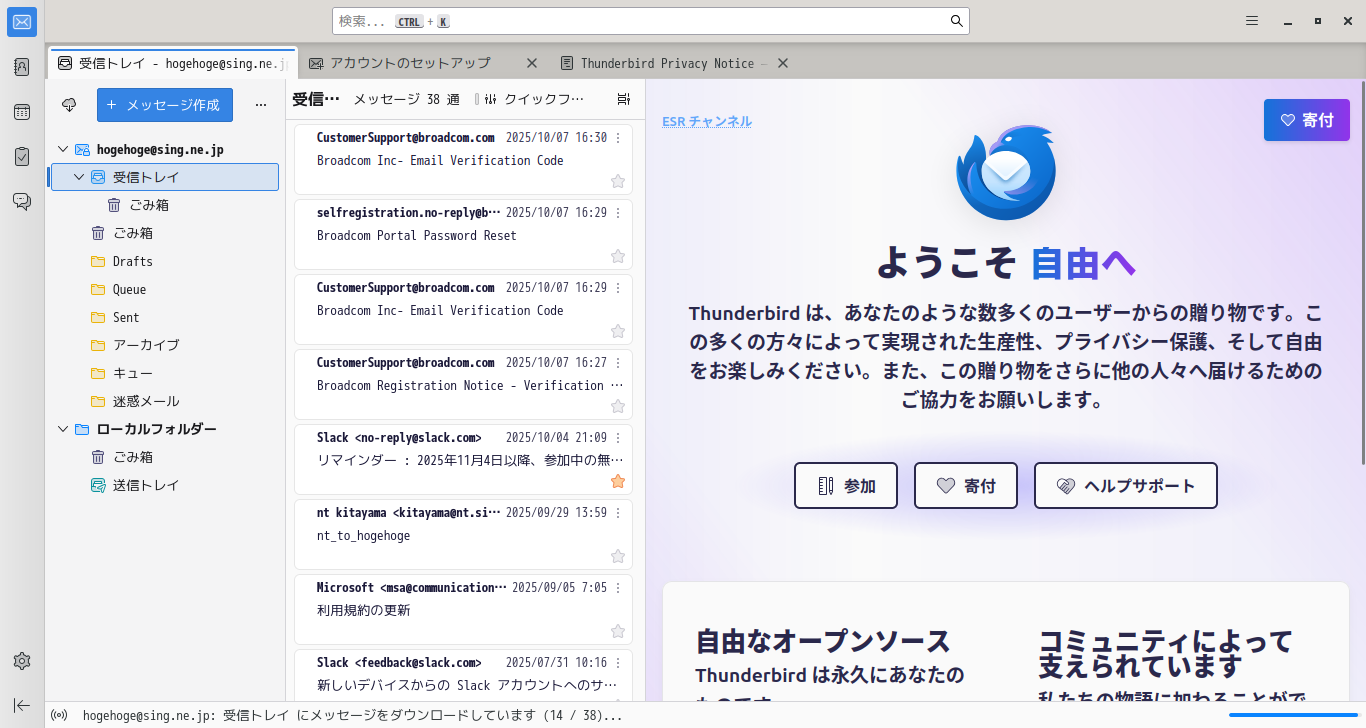Close the アカウントのセットアップ tab
This screenshot has height=728, width=1366.
(532, 63)
